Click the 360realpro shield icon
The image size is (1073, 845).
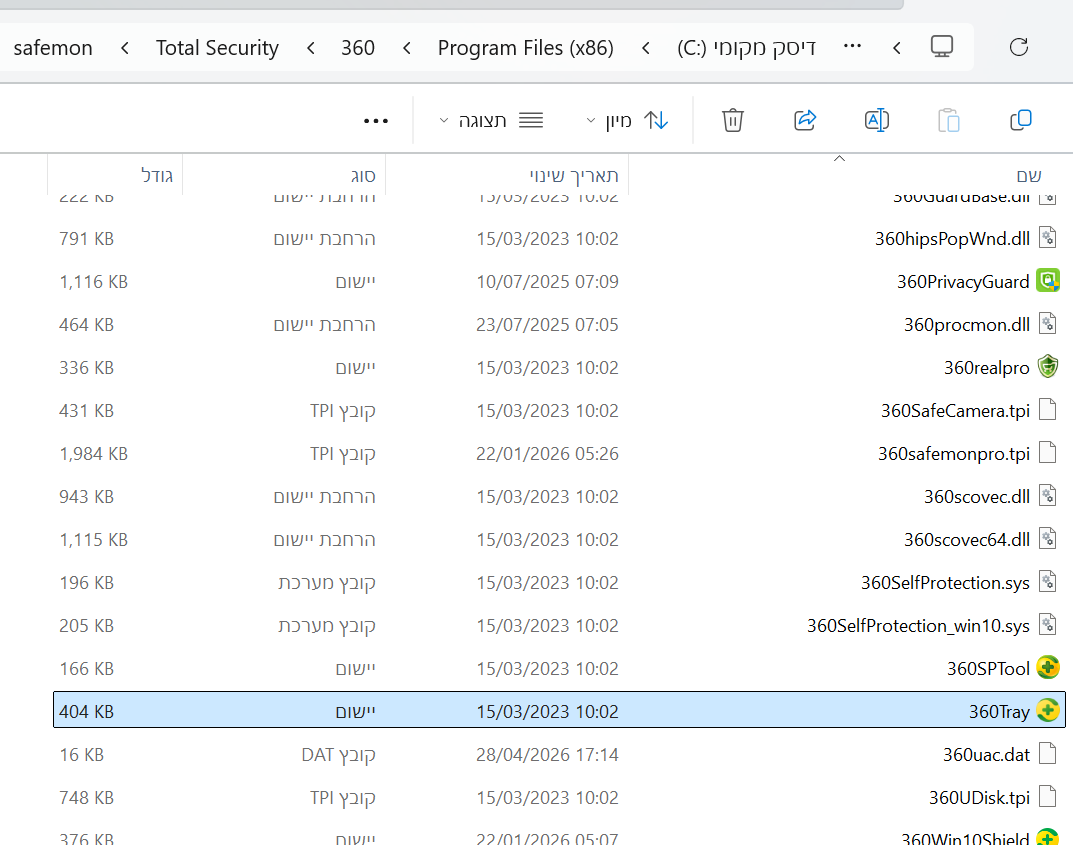(1047, 367)
